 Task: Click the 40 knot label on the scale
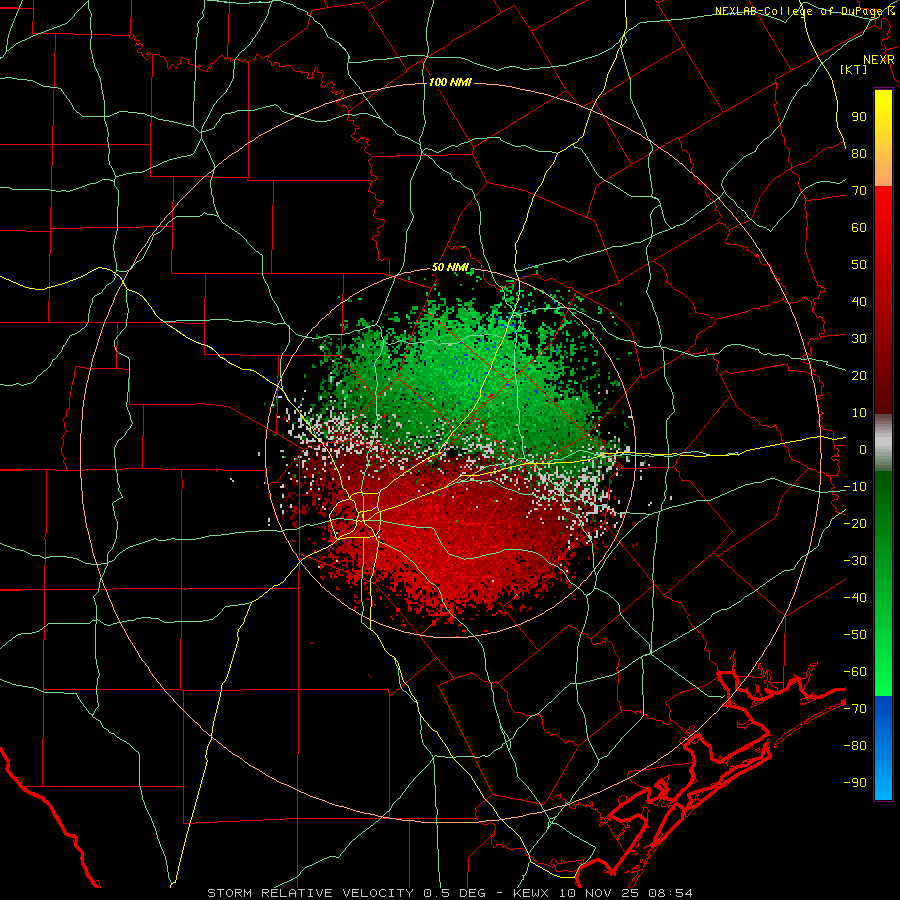(859, 301)
